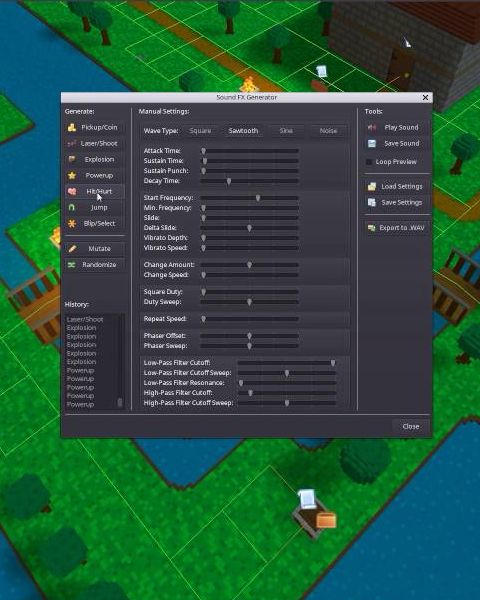Click the Export to .WAV button

point(397,228)
